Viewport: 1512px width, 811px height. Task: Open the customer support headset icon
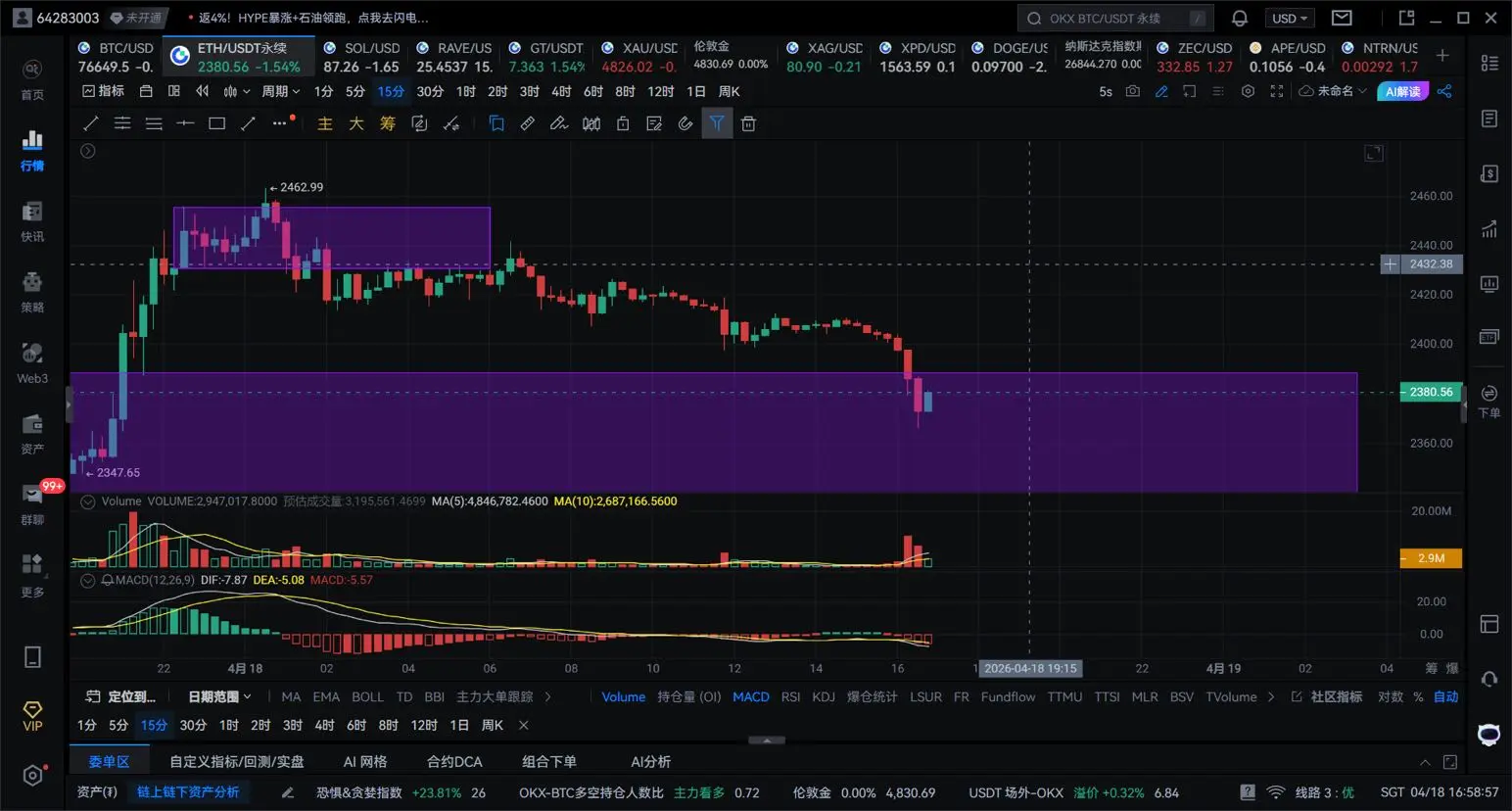tap(1489, 679)
